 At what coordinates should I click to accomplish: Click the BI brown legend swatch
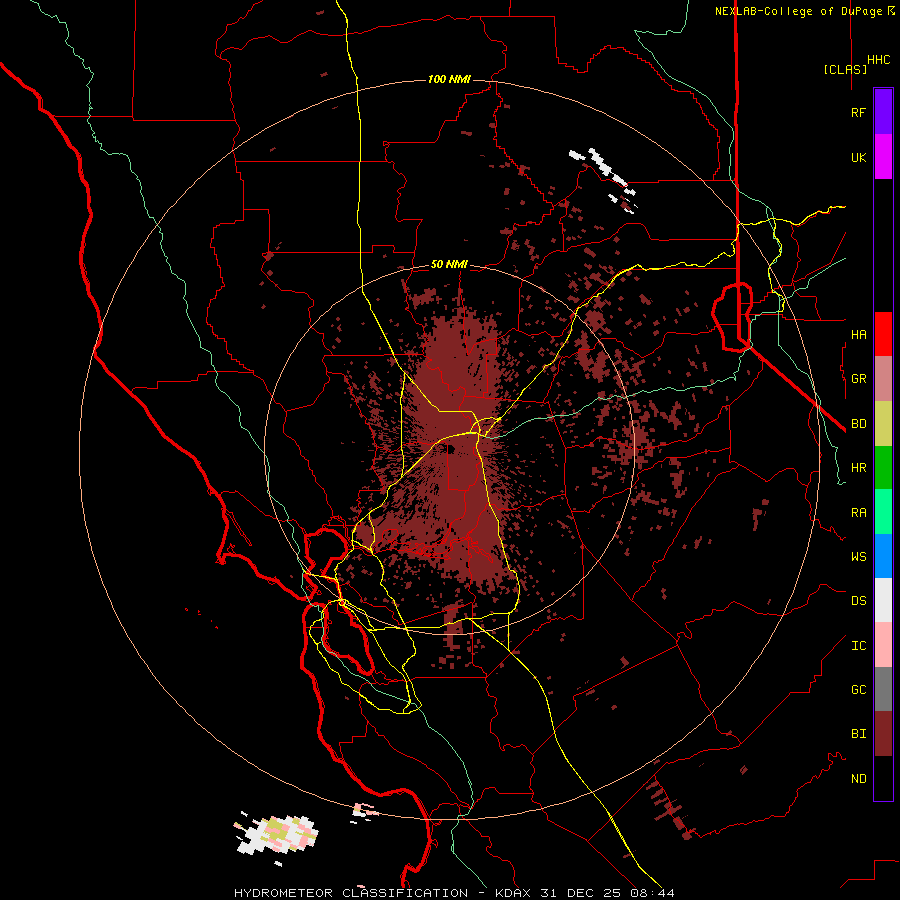tap(883, 734)
